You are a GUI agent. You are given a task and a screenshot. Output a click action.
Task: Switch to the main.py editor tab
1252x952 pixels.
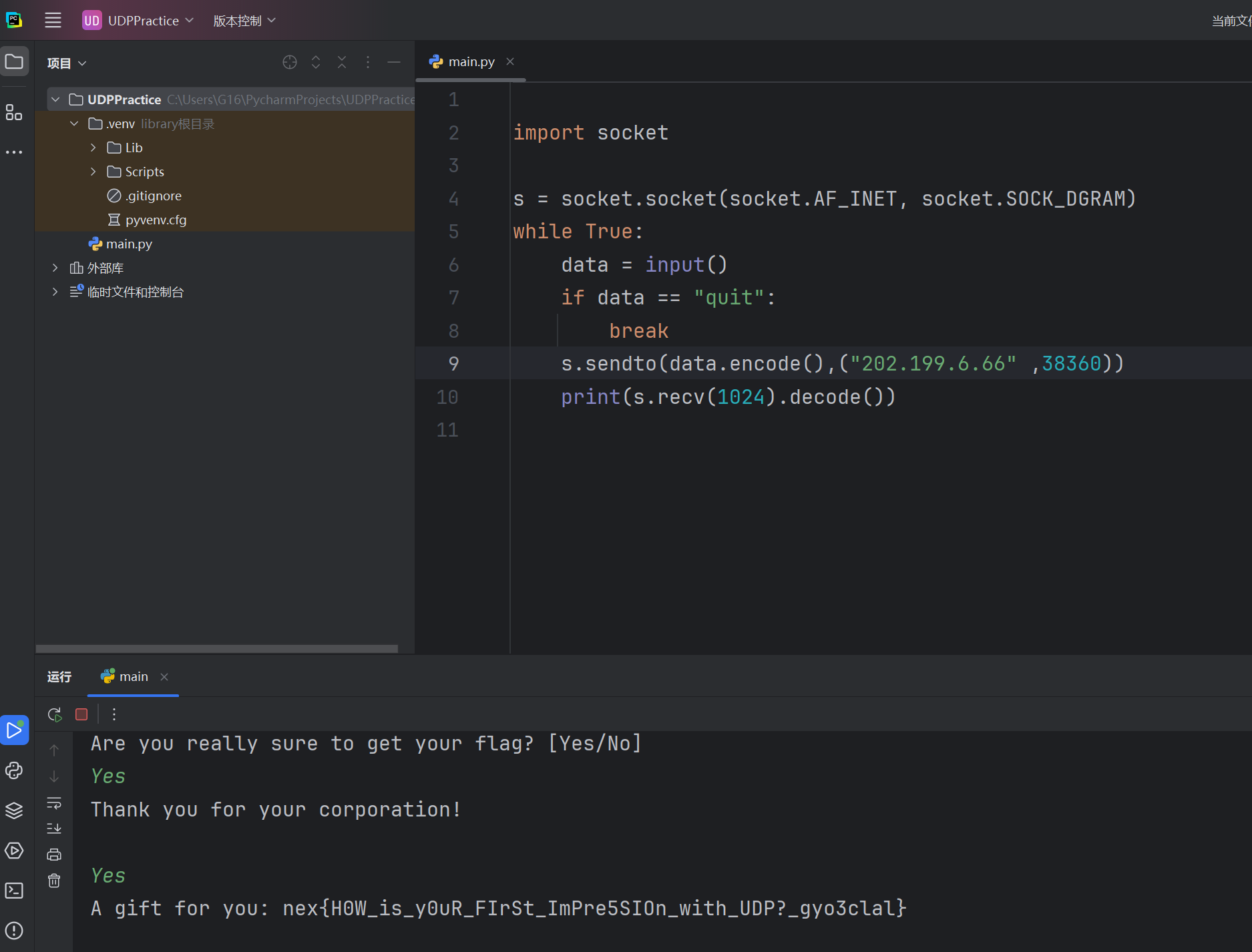(471, 61)
